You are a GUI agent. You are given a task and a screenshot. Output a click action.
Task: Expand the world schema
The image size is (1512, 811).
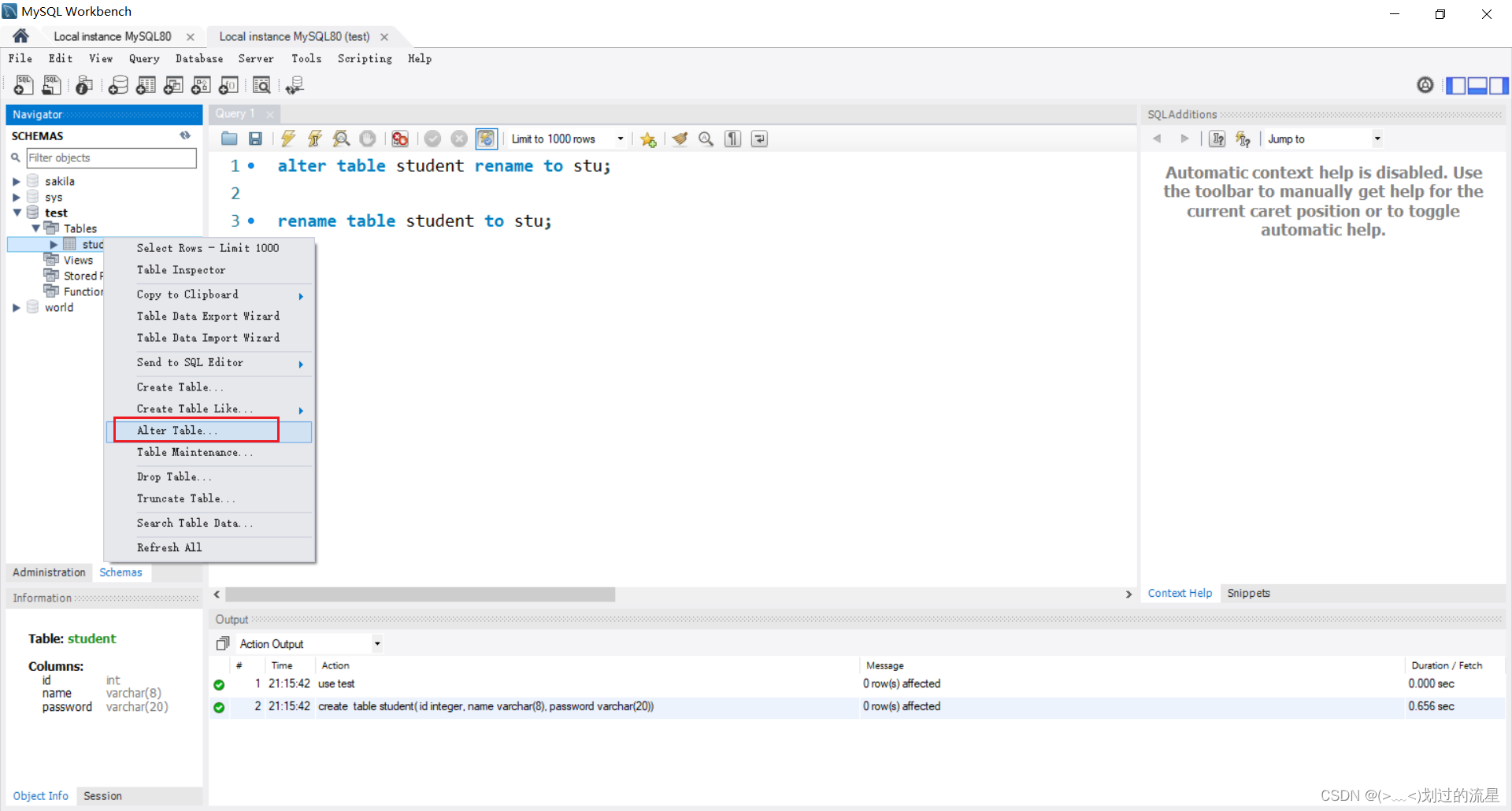coord(16,307)
